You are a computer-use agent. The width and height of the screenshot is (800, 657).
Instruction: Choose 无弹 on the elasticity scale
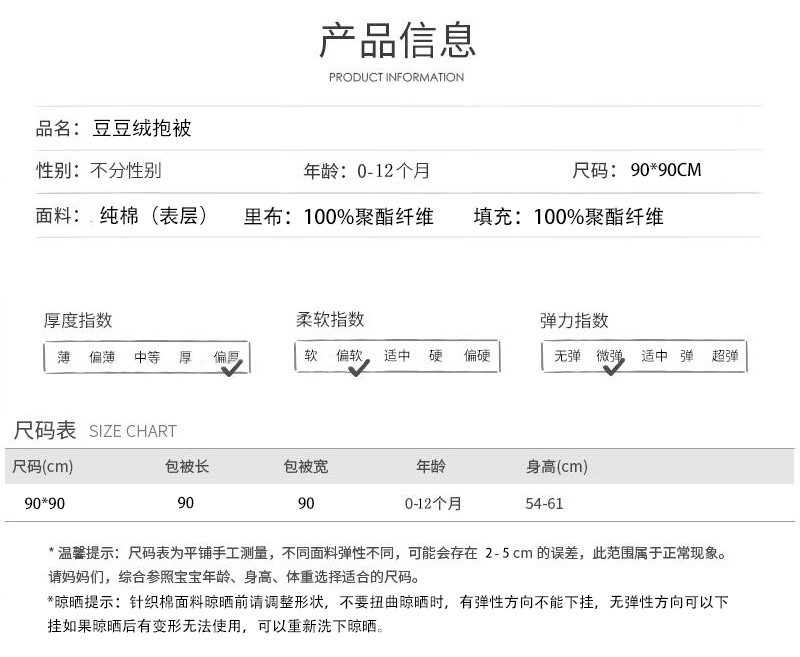567,356
